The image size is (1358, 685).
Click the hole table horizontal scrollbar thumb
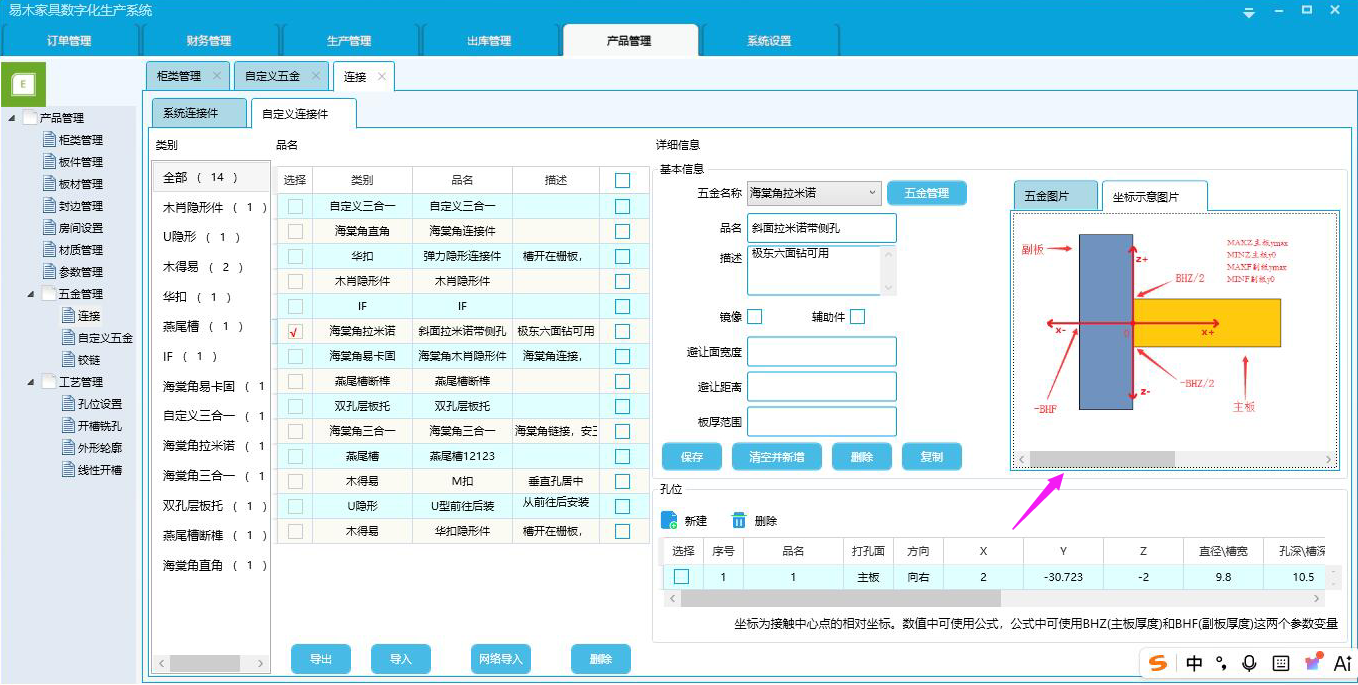click(x=840, y=599)
